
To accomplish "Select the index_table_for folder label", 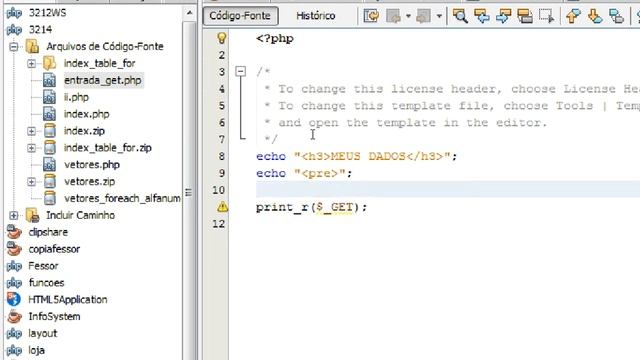I will (100, 64).
